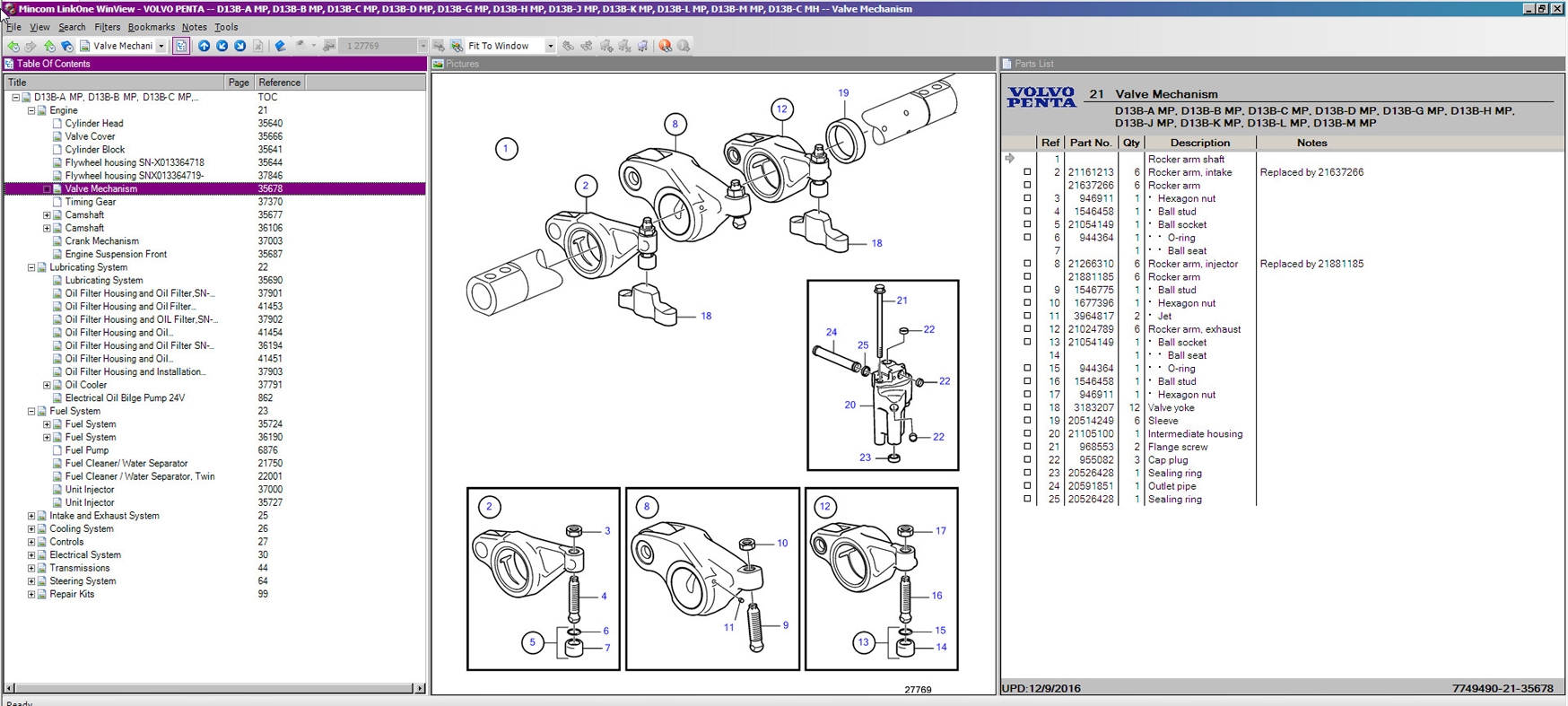
Task: Toggle the table of contents toolbar icon
Action: (x=180, y=46)
